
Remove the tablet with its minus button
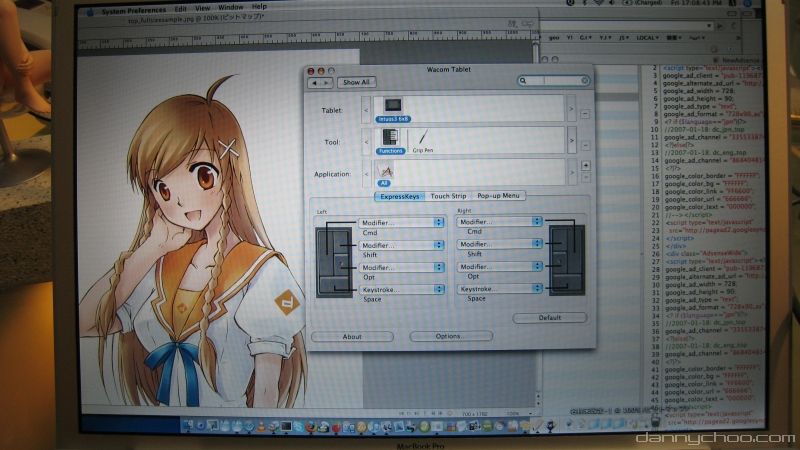coord(584,115)
